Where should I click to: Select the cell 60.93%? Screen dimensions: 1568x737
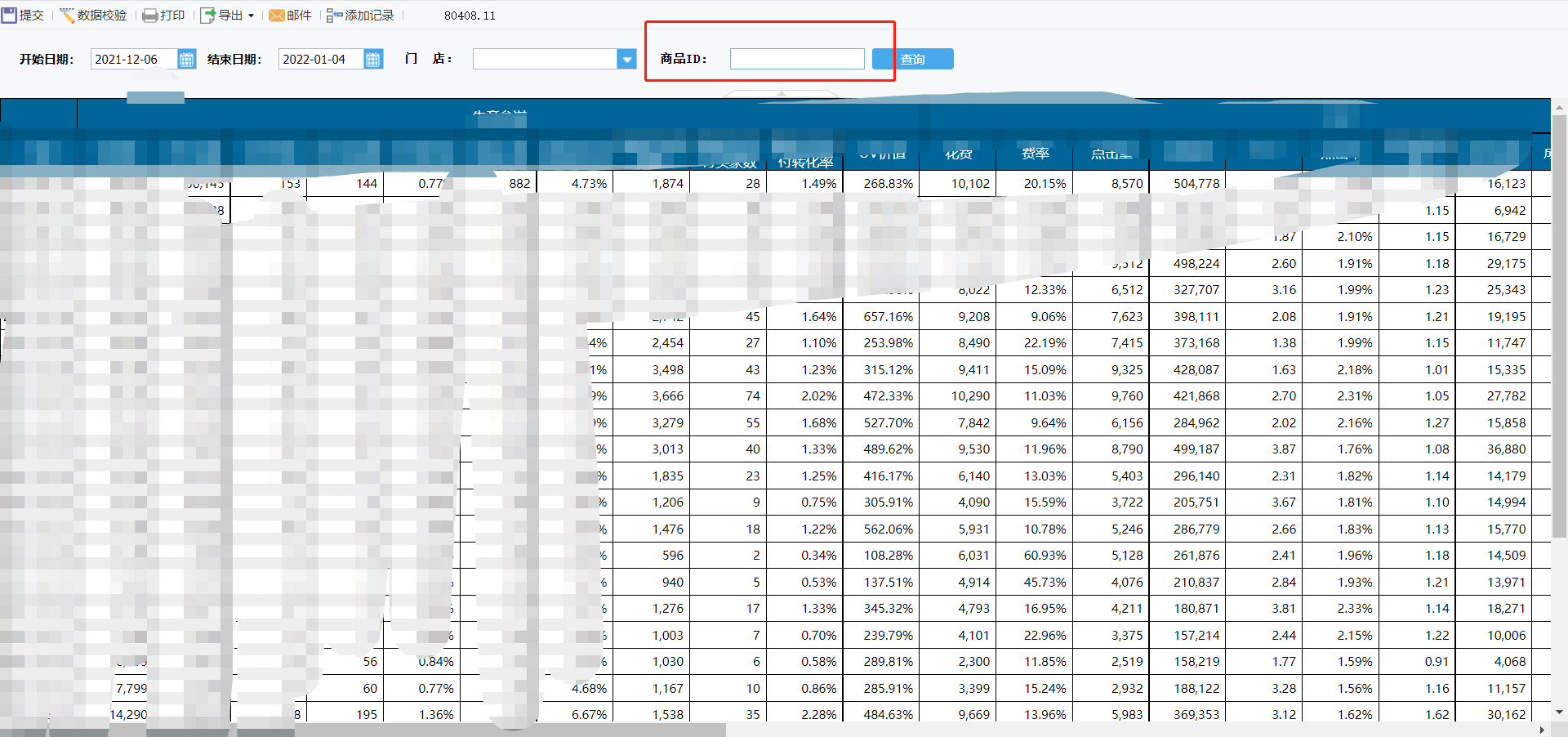1045,556
